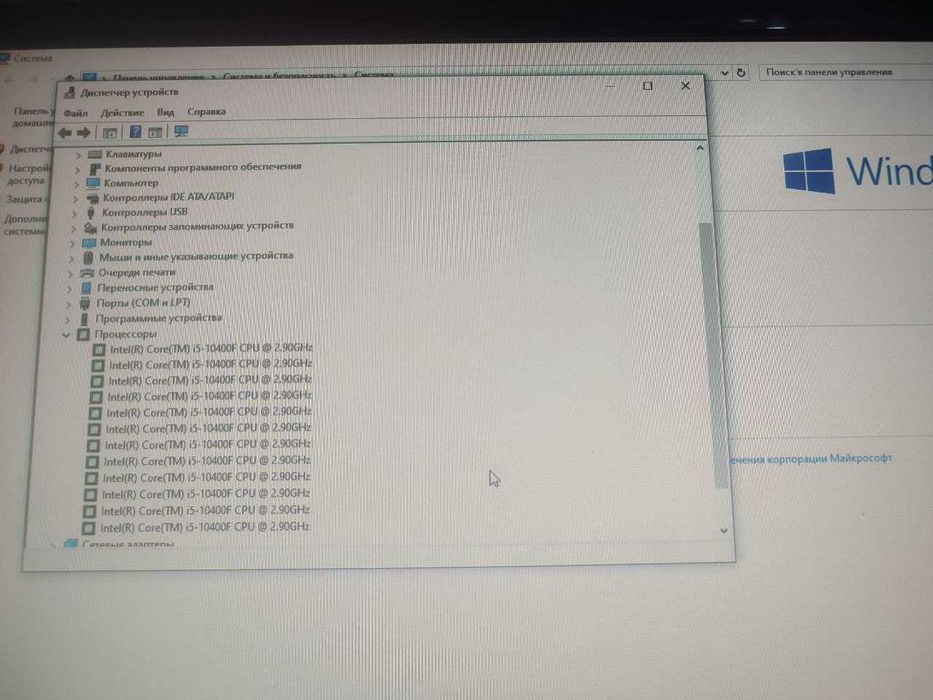This screenshot has height=700, width=933.
Task: Click the scroll up arrow in device tree
Action: 700,148
